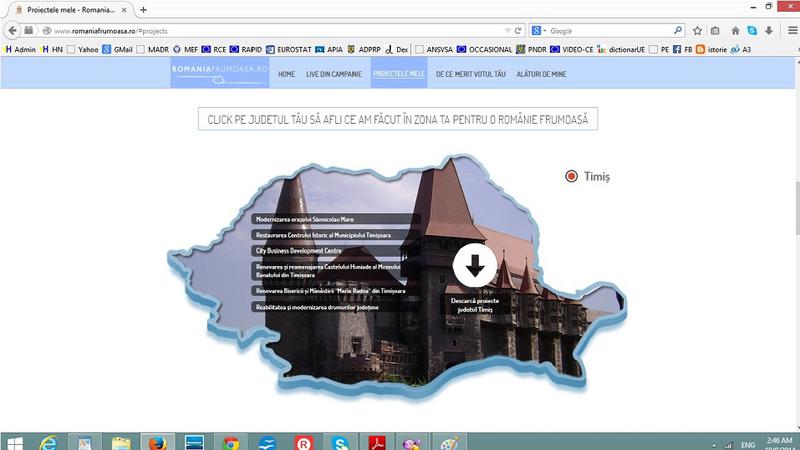This screenshot has width=800, height=450.
Task: Open the Admin bookmark
Action: [20, 49]
